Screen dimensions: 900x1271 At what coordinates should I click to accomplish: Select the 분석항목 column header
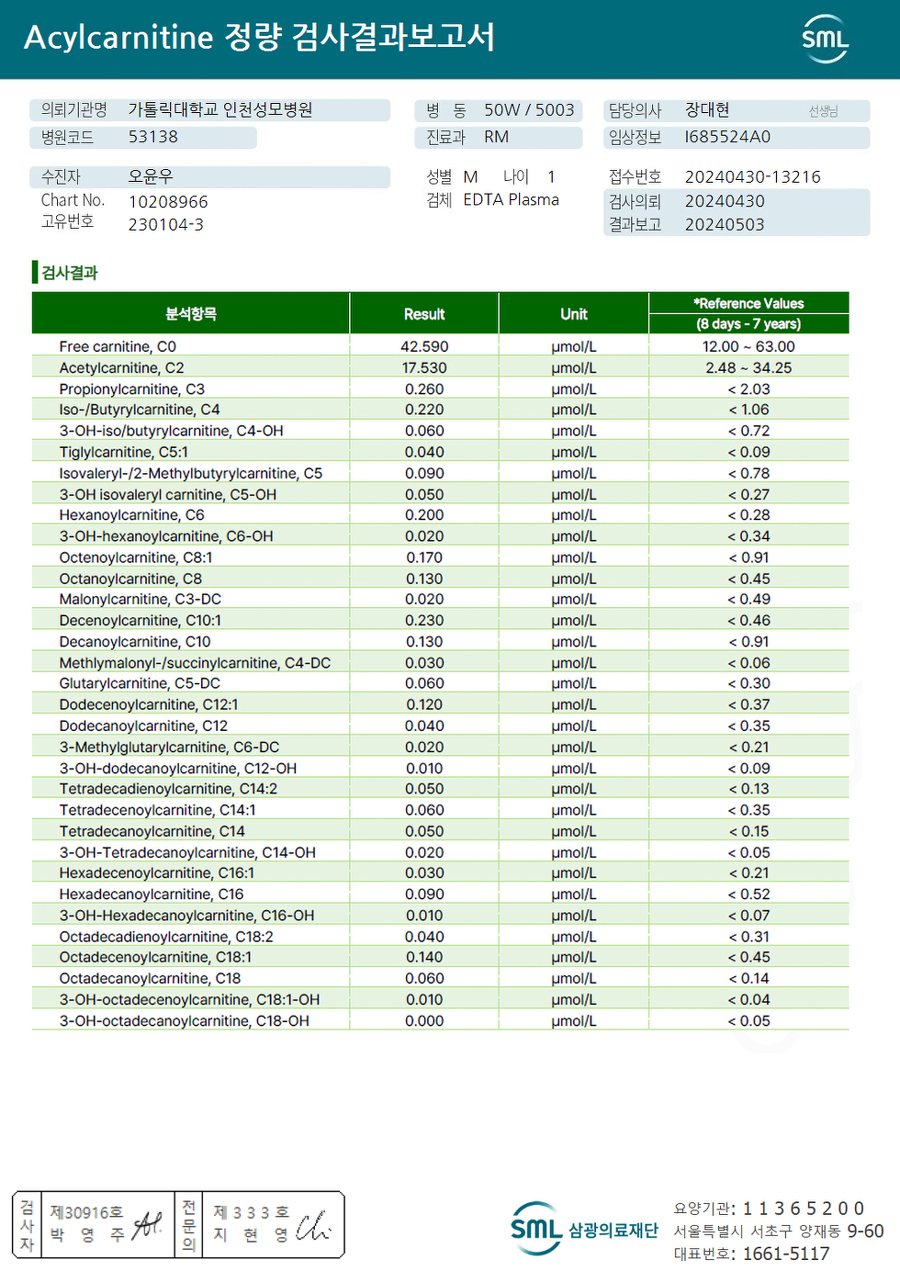[191, 313]
